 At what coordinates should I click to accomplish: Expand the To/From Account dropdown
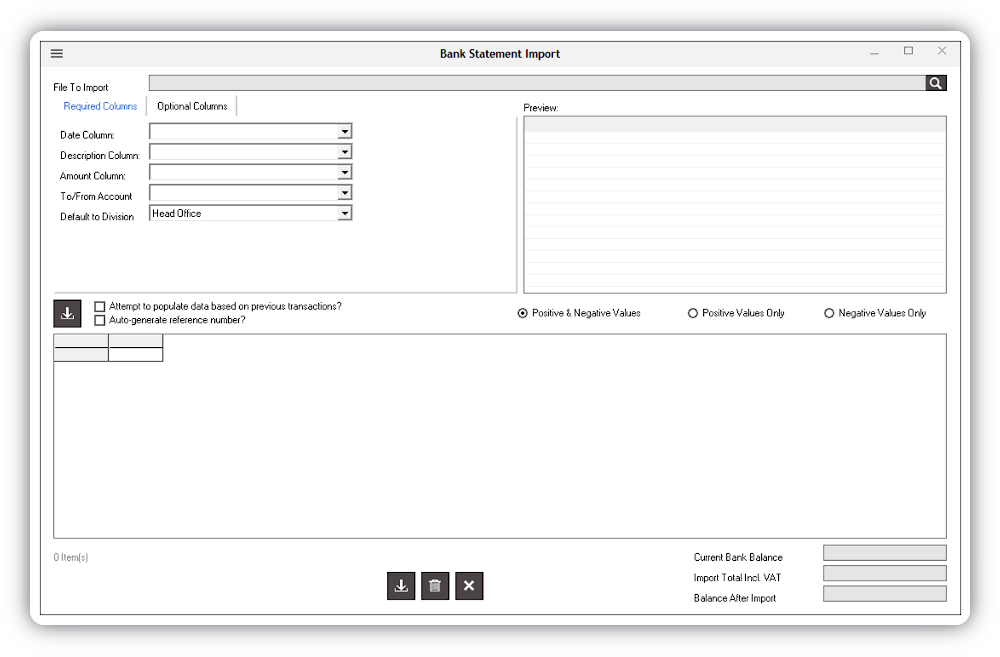[x=344, y=193]
